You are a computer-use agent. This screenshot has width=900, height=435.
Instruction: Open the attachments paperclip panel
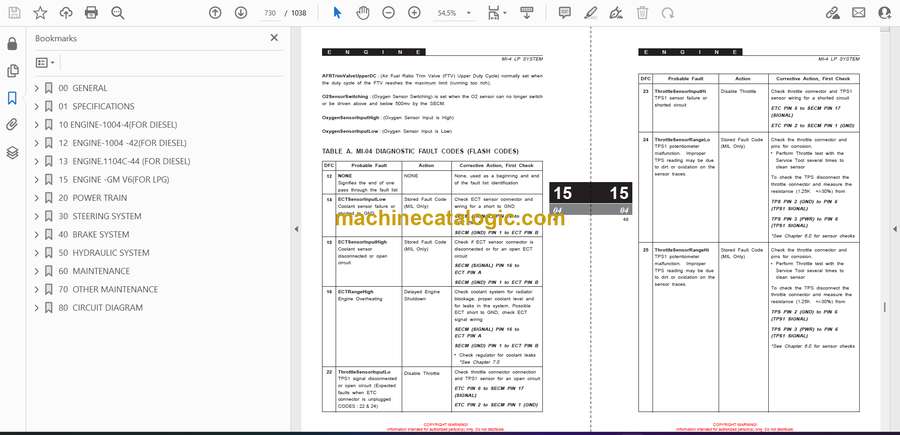13,125
